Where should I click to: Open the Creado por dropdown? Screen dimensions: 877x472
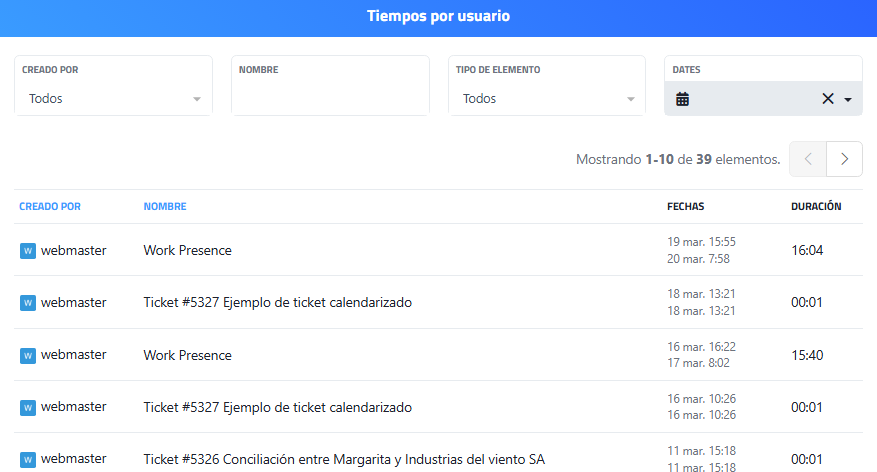(x=113, y=99)
